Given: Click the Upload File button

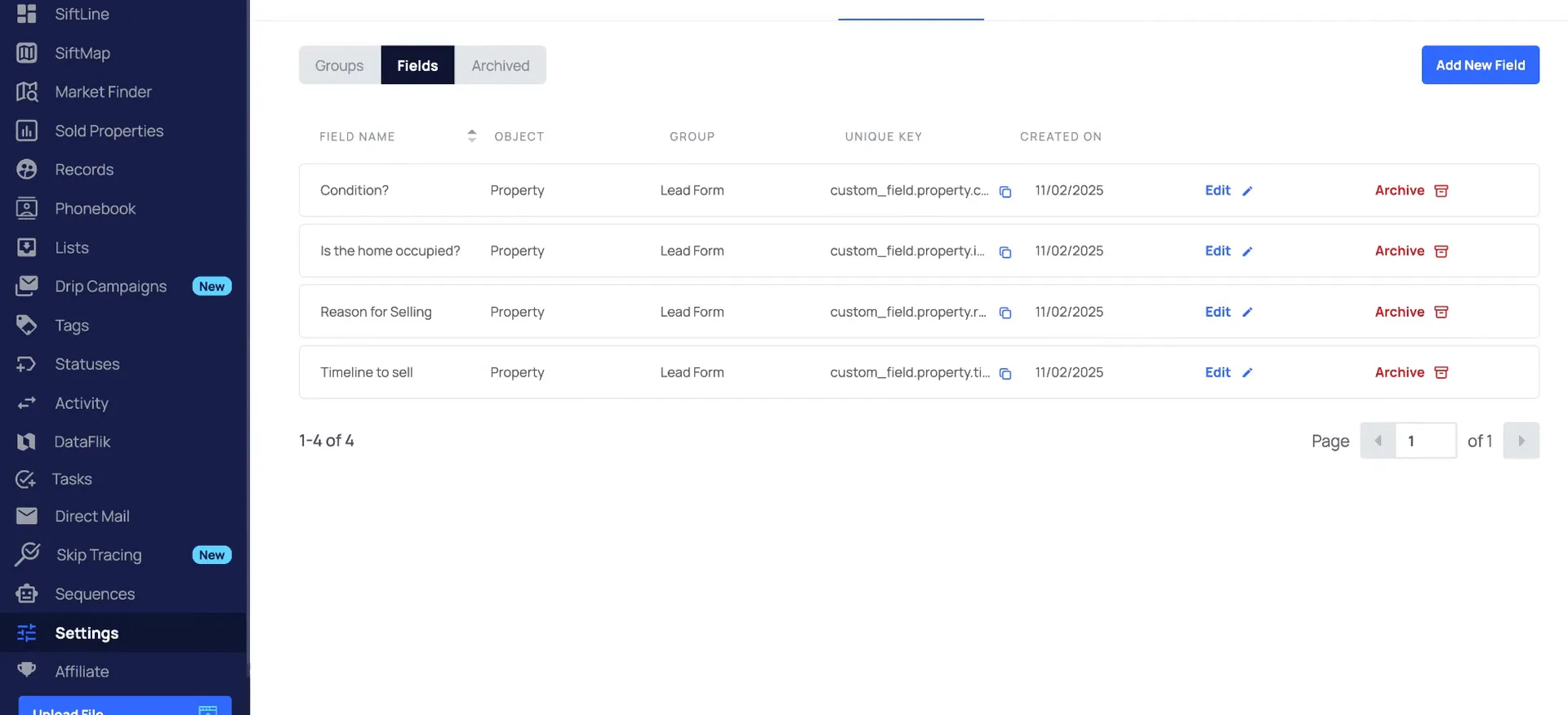Looking at the screenshot, I should click(125, 707).
